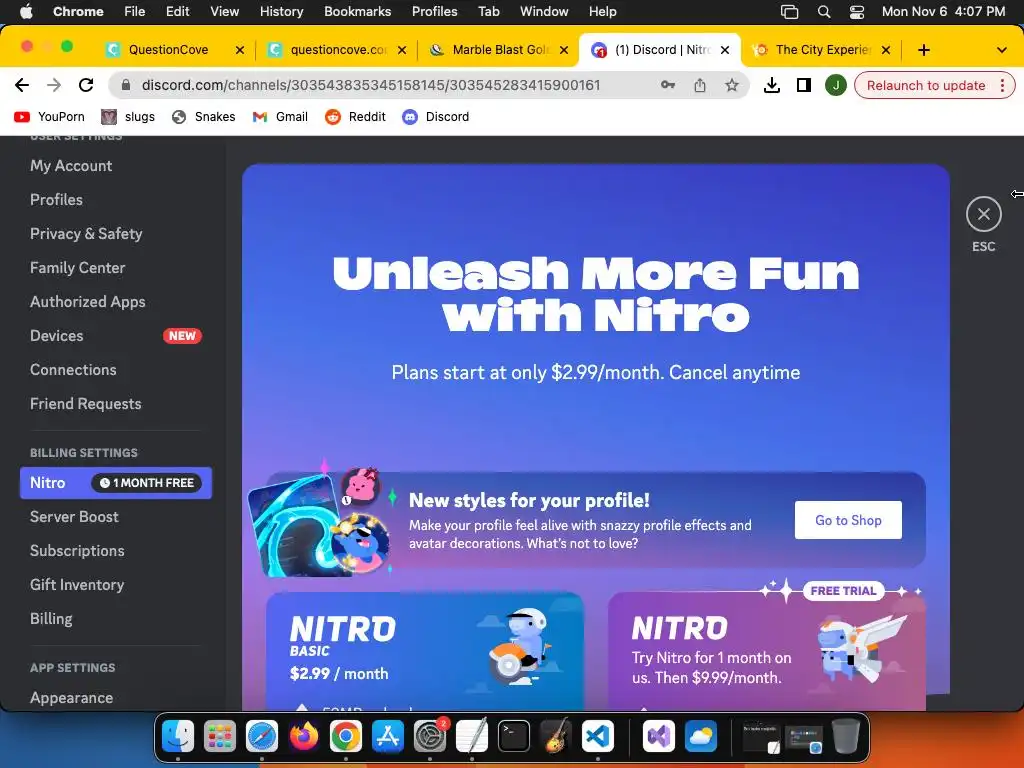
Task: Open Appearance settings
Action: click(x=71, y=697)
